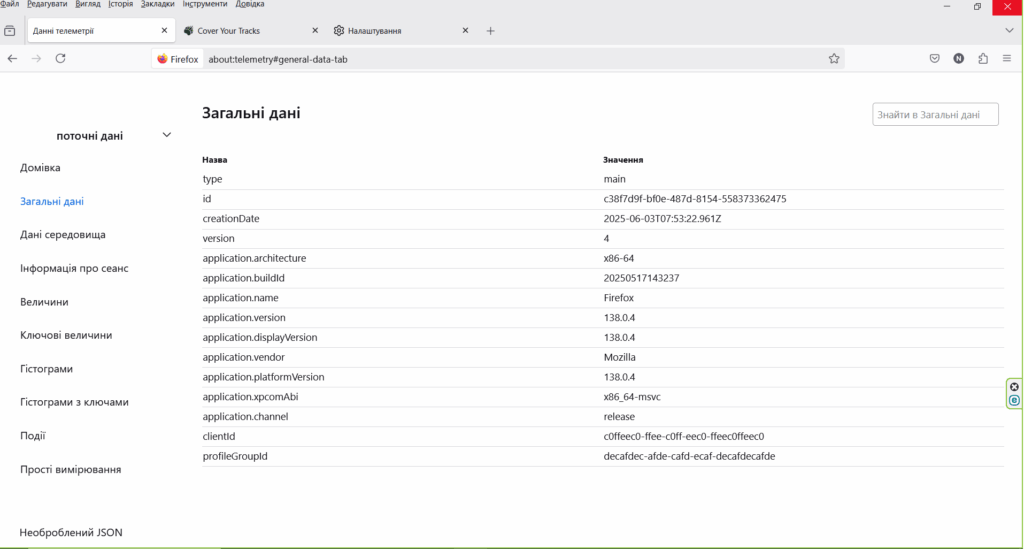Click the Значення column header
The width and height of the screenshot is (1024, 549).
tap(623, 160)
